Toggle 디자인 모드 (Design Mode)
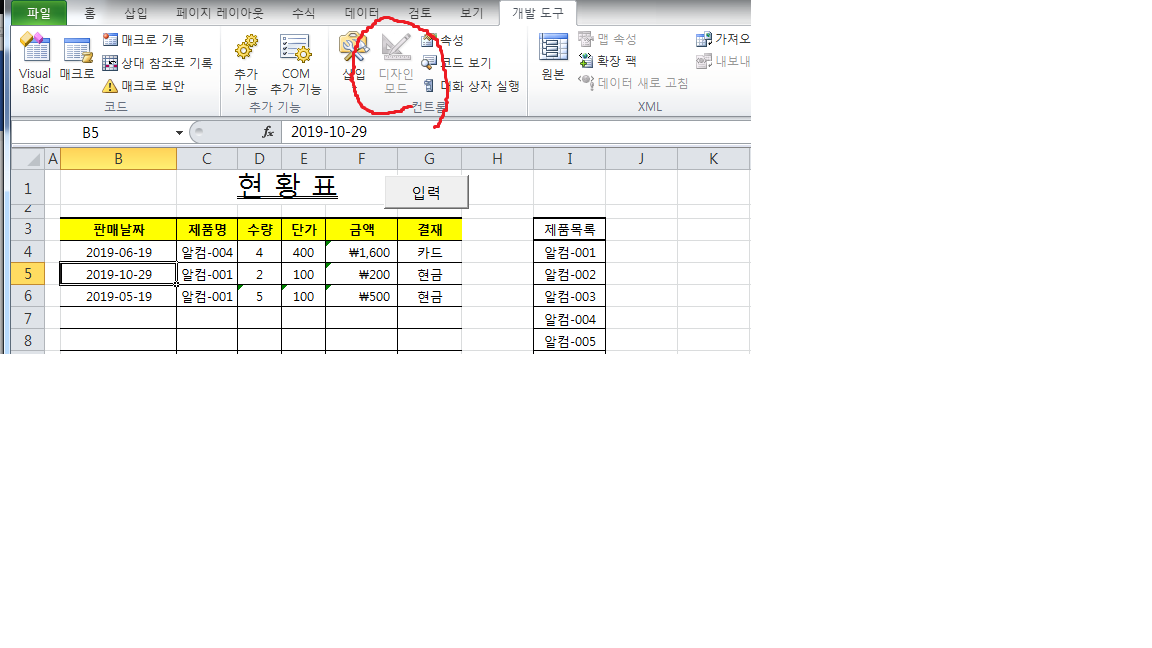The width and height of the screenshot is (1152, 648). (396, 62)
